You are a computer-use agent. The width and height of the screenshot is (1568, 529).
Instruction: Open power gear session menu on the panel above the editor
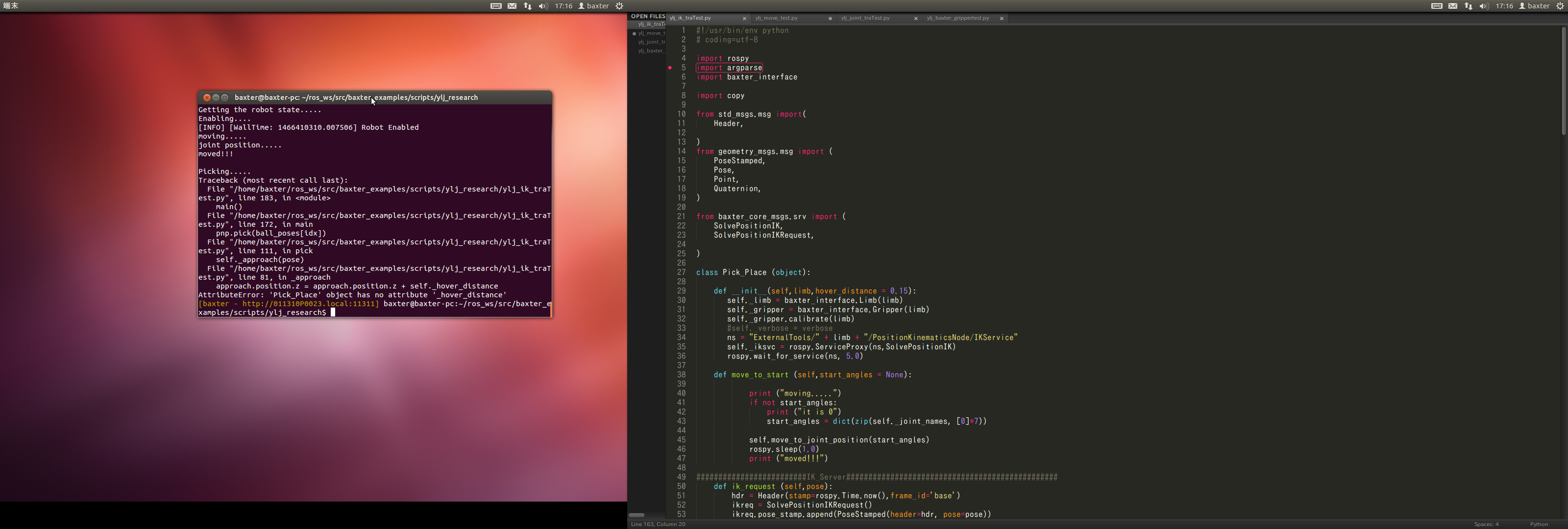point(1560,6)
